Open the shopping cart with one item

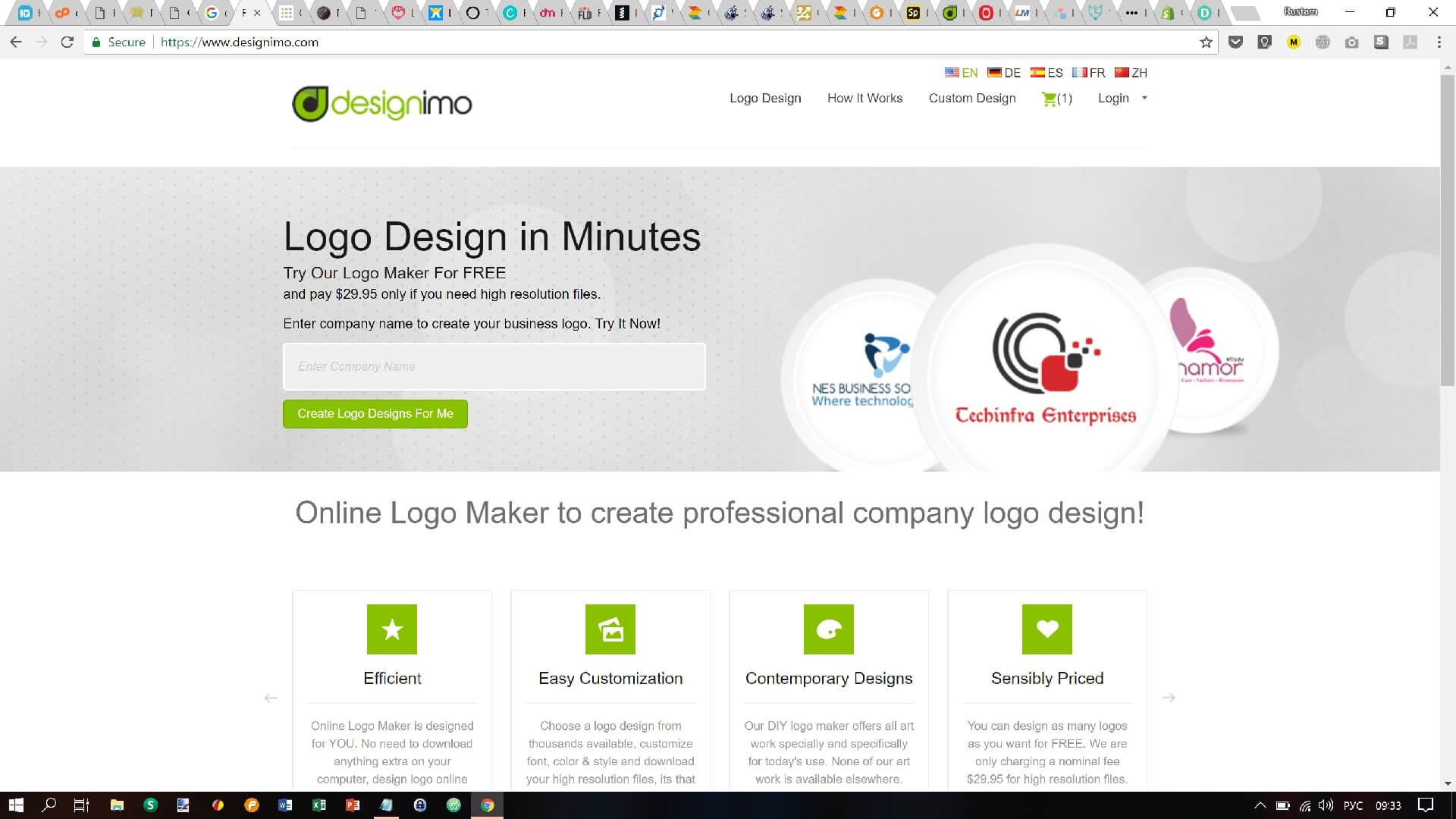click(1057, 99)
